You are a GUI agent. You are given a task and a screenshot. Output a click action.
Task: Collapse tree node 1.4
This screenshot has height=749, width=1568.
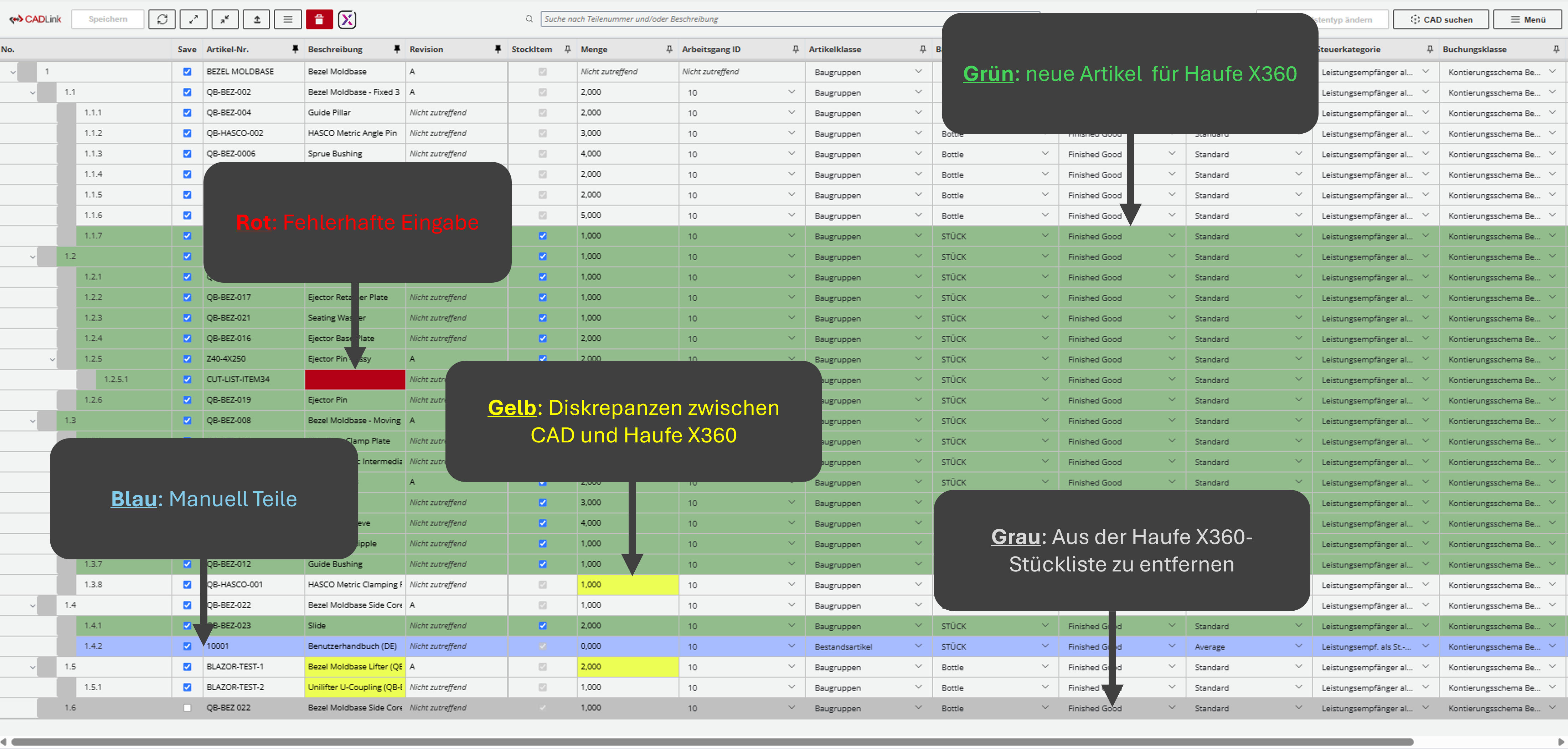pos(32,605)
